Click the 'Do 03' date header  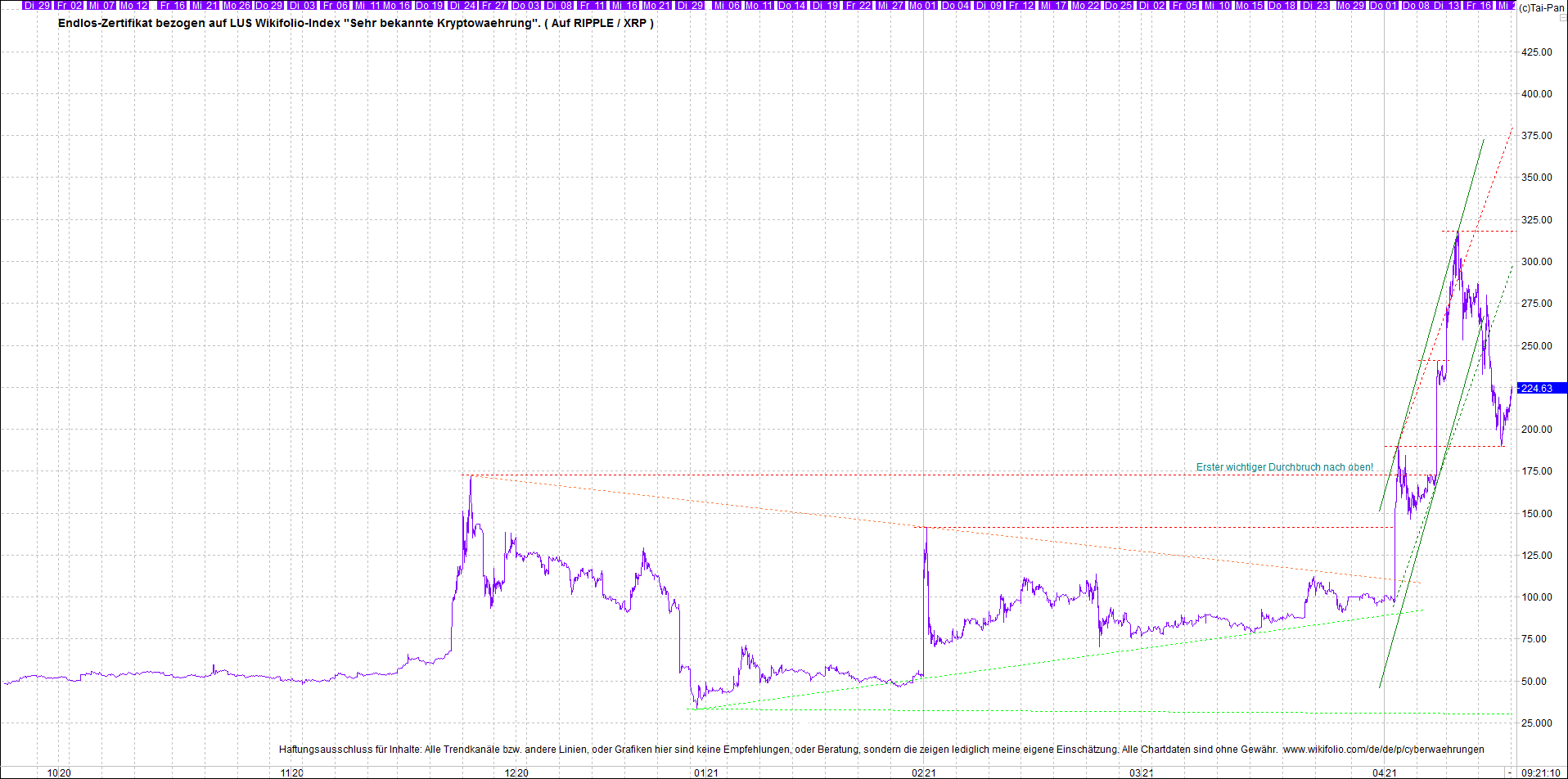coord(525,5)
